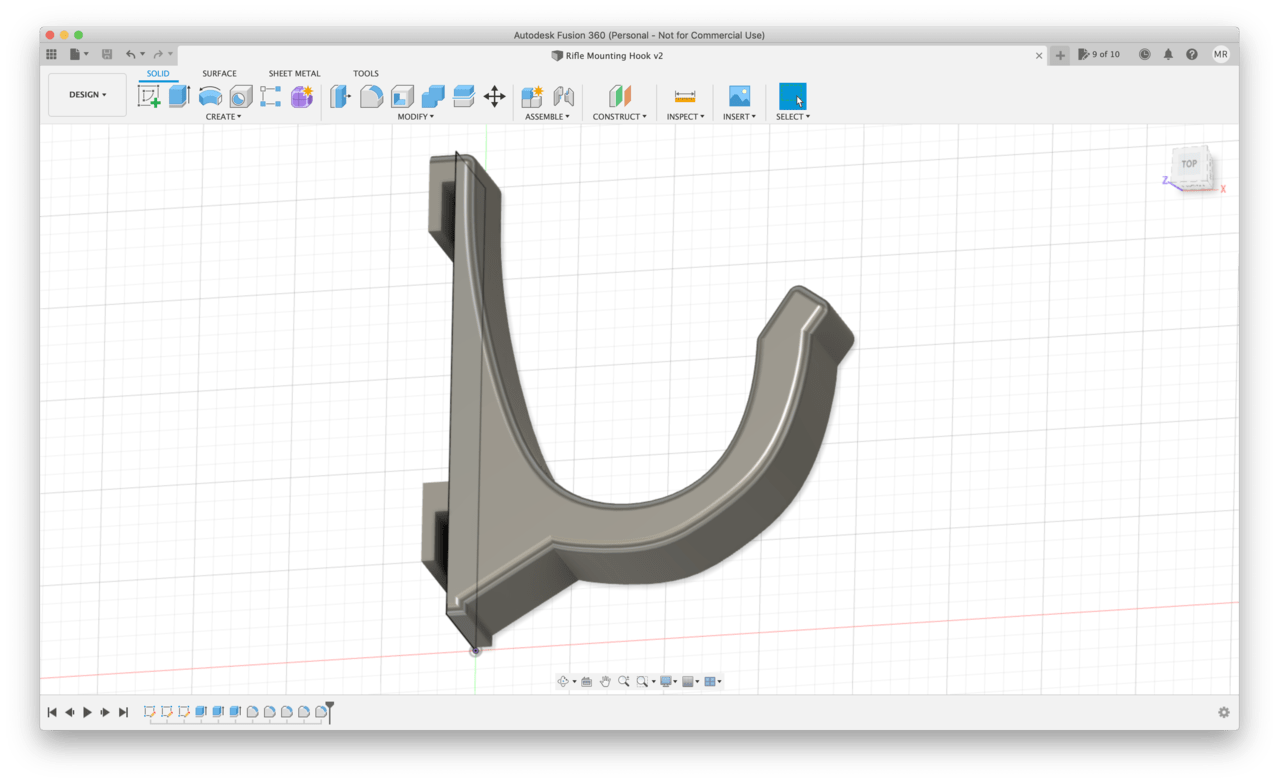This screenshot has width=1279, height=783.
Task: Select the Zoom magnifier tool
Action: 623,681
